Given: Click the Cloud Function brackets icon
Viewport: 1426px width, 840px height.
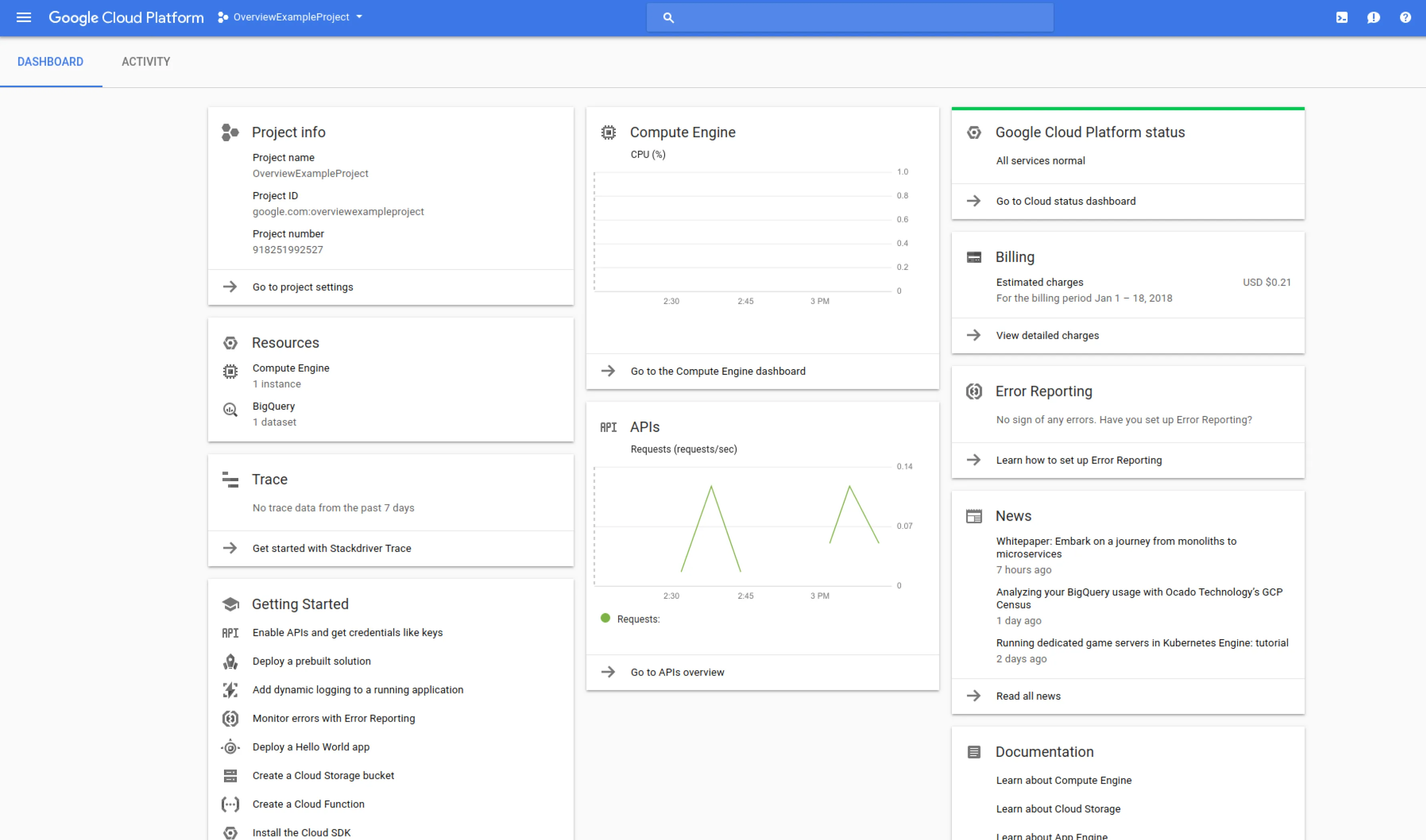Looking at the screenshot, I should click(230, 804).
